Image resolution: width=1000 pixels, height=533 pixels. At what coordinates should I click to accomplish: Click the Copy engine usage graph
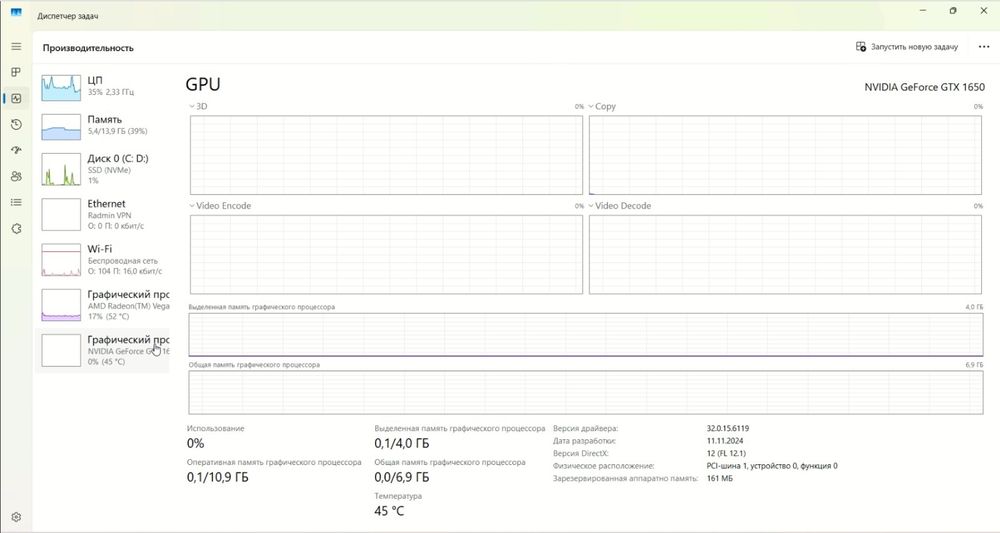point(785,155)
